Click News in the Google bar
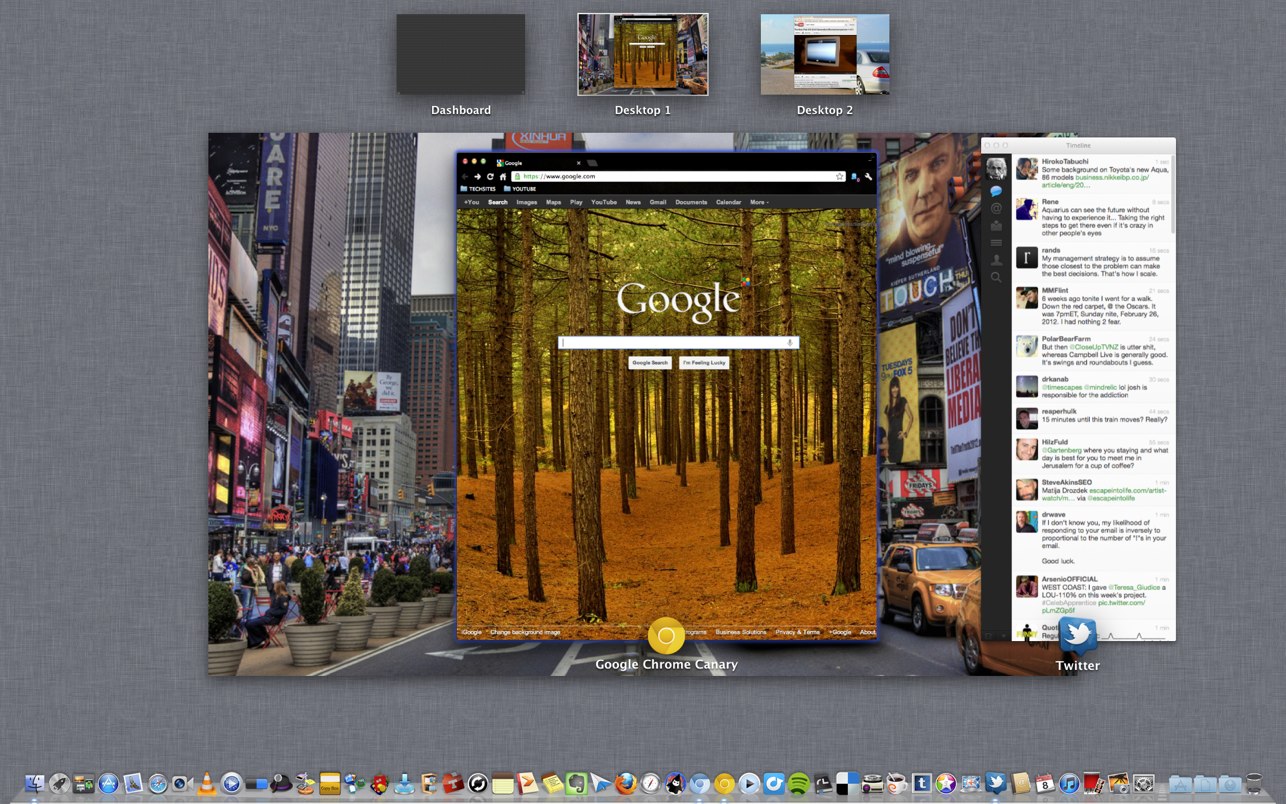This screenshot has height=804, width=1286. point(633,202)
